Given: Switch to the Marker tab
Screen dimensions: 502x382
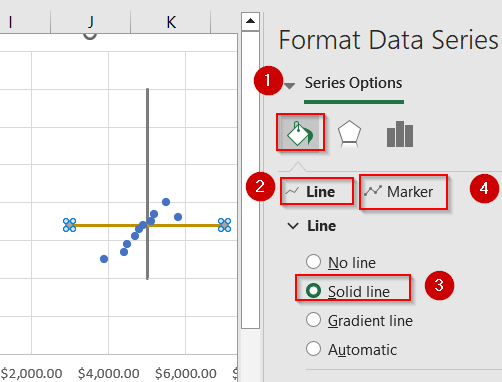Looking at the screenshot, I should coord(403,192).
